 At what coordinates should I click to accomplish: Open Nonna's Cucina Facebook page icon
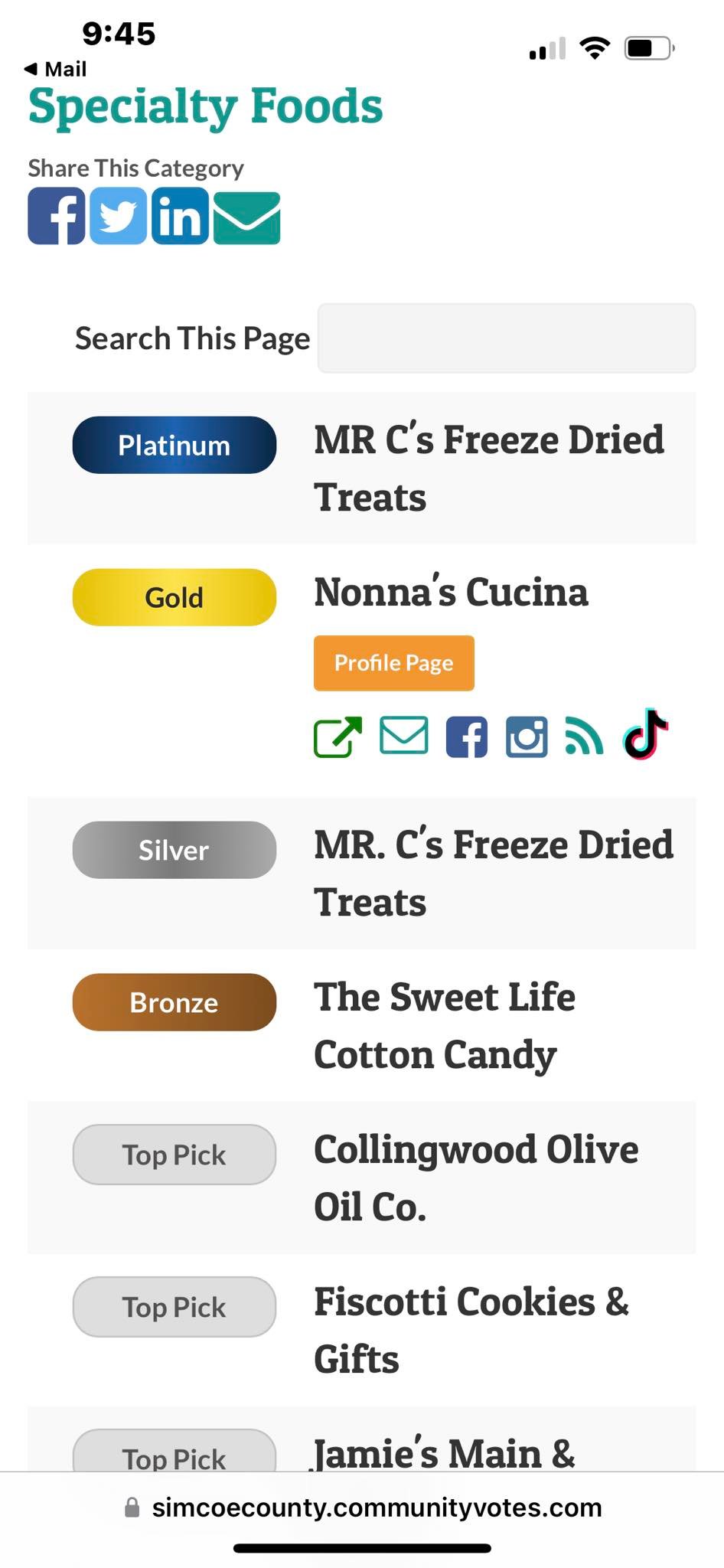[466, 737]
